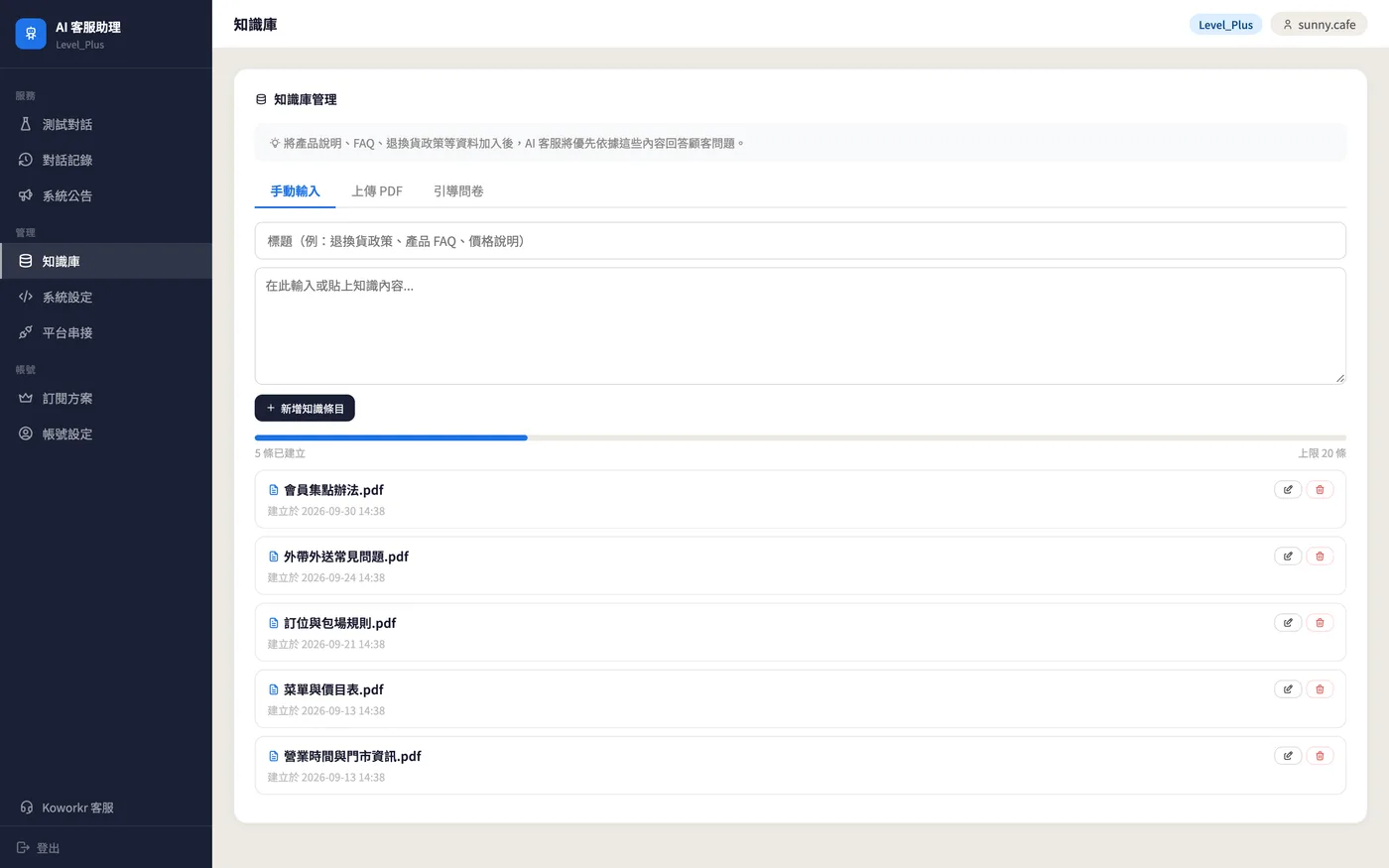Screen dimensions: 1389x868
Task: Delete 菜單與價目表.pdf entry
Action: point(1320,689)
